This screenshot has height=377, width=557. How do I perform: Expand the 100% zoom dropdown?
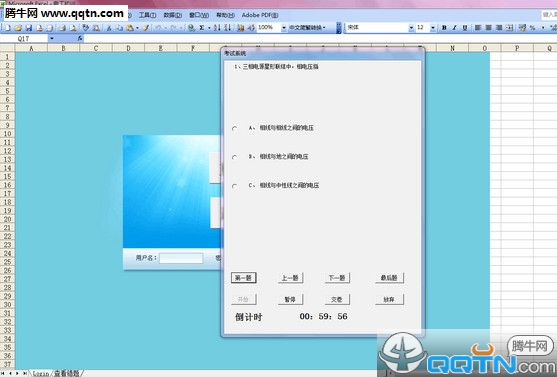click(284, 28)
